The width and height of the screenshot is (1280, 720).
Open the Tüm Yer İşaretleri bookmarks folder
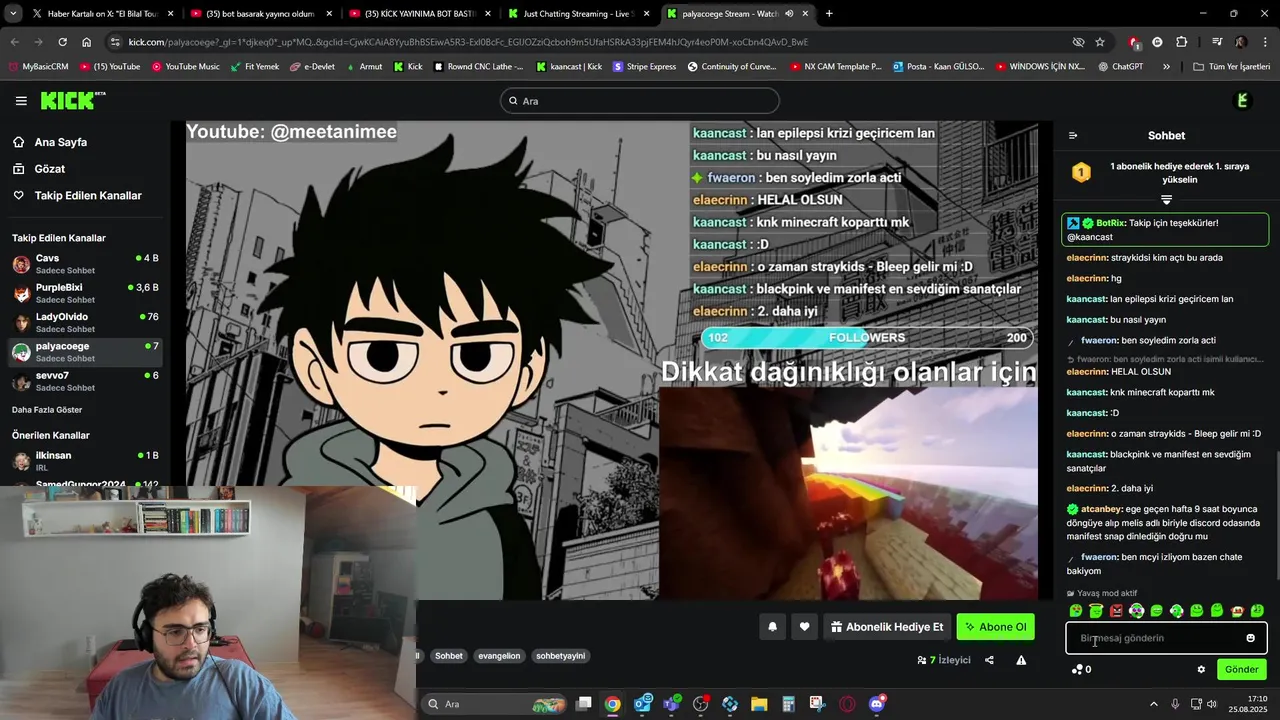1232,67
